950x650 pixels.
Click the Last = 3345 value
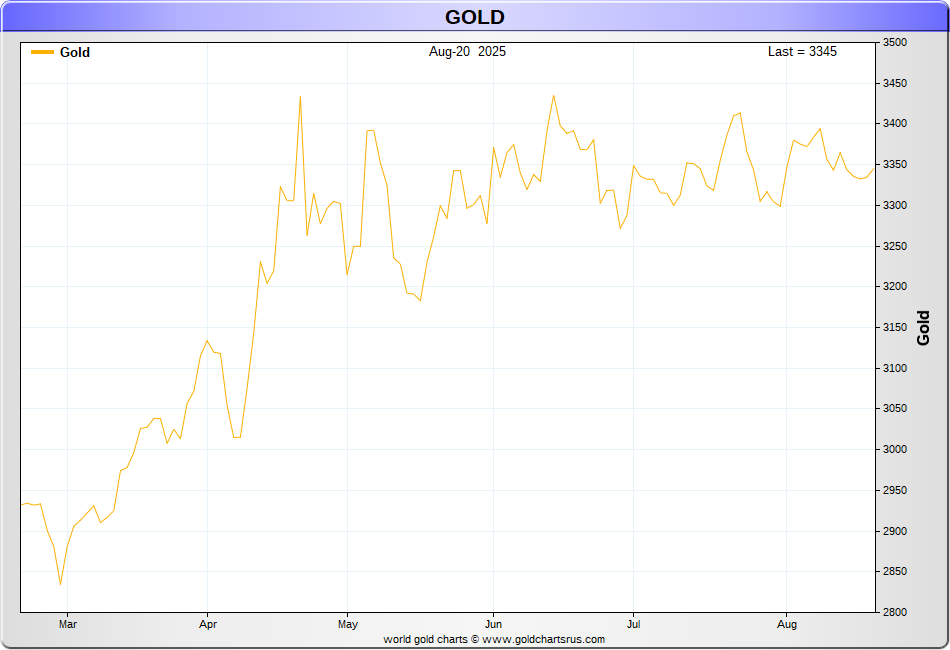point(802,51)
